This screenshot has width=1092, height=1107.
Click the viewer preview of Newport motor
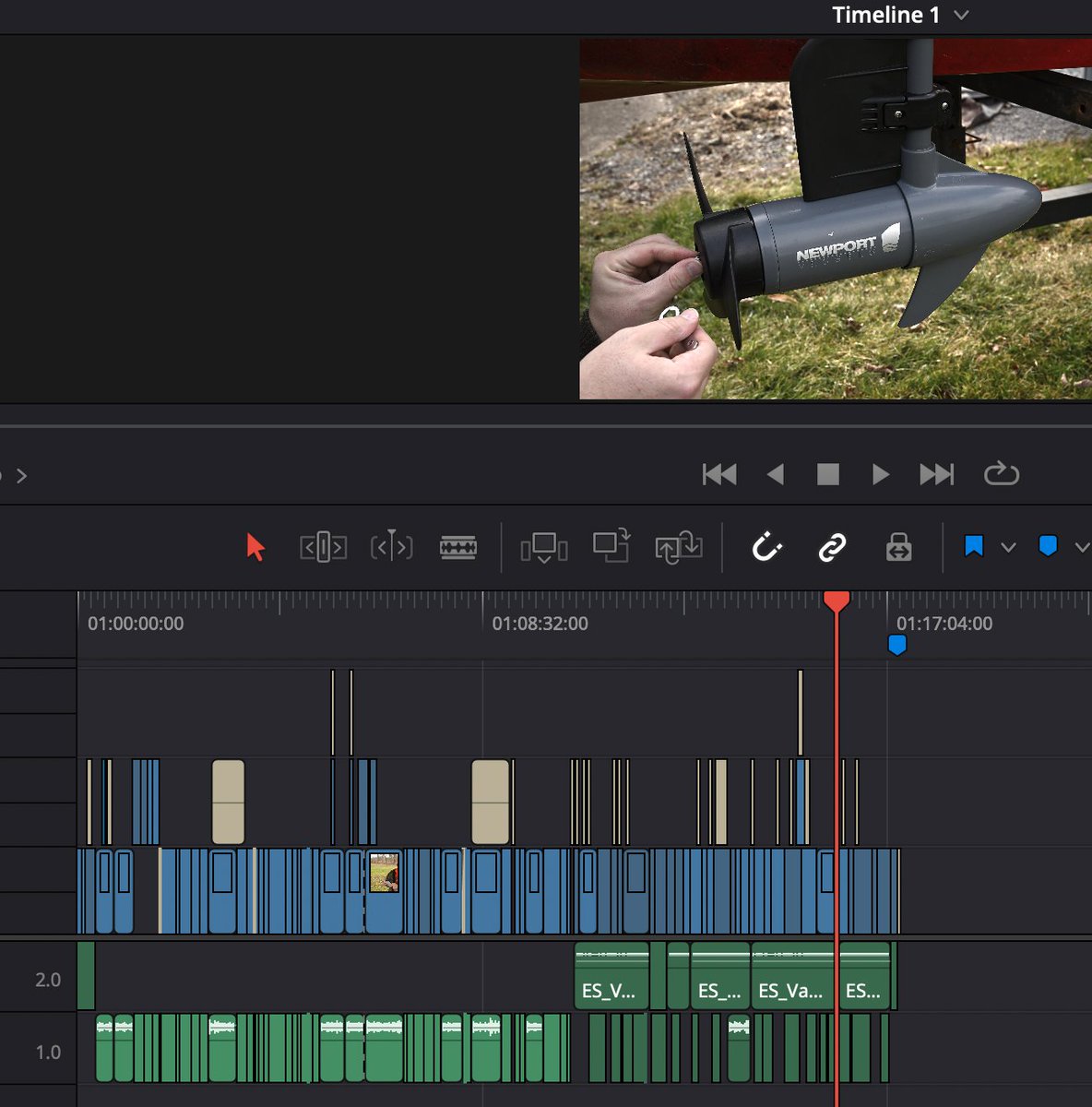(836, 219)
